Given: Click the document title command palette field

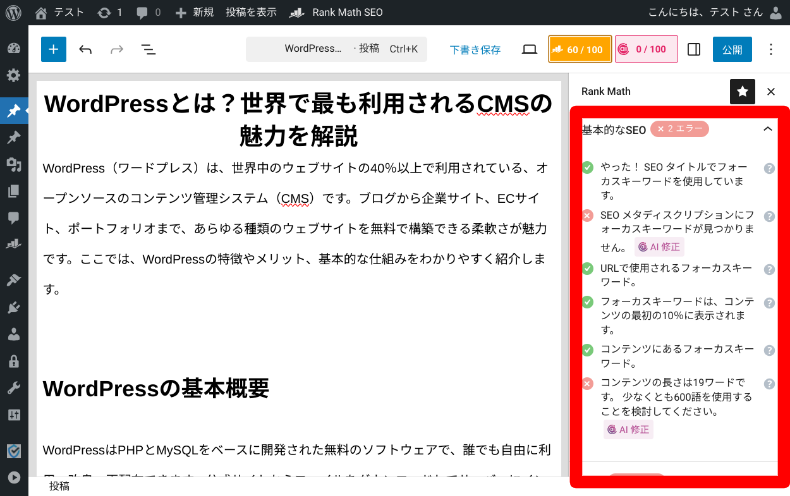Looking at the screenshot, I should [x=336, y=49].
